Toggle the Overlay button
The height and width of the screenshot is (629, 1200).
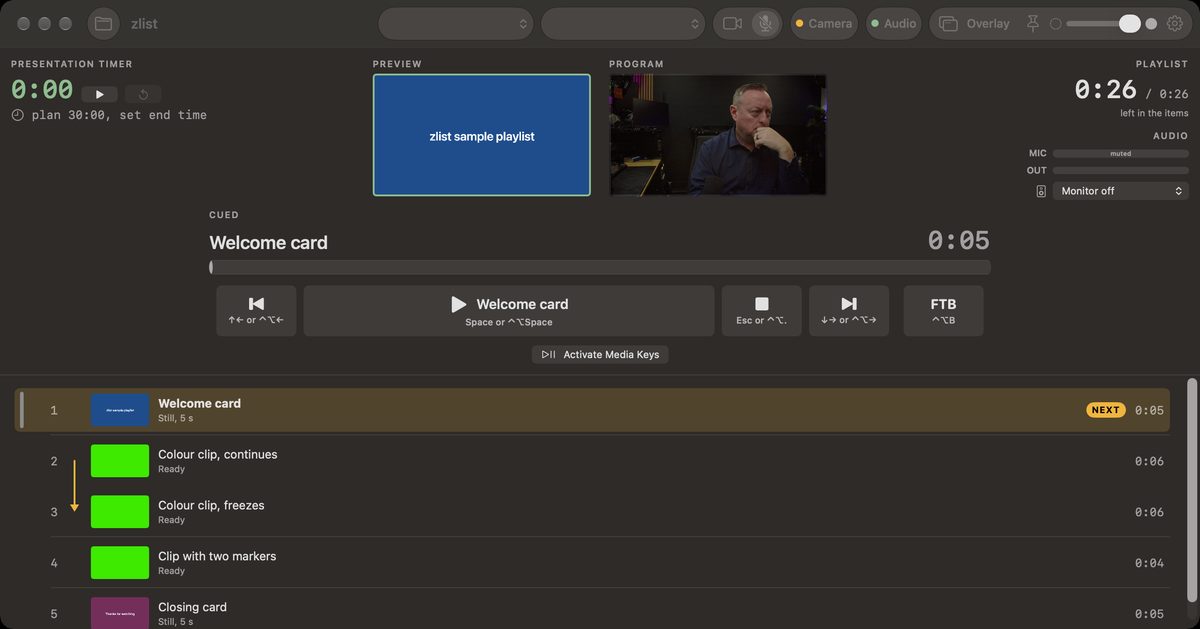(975, 23)
